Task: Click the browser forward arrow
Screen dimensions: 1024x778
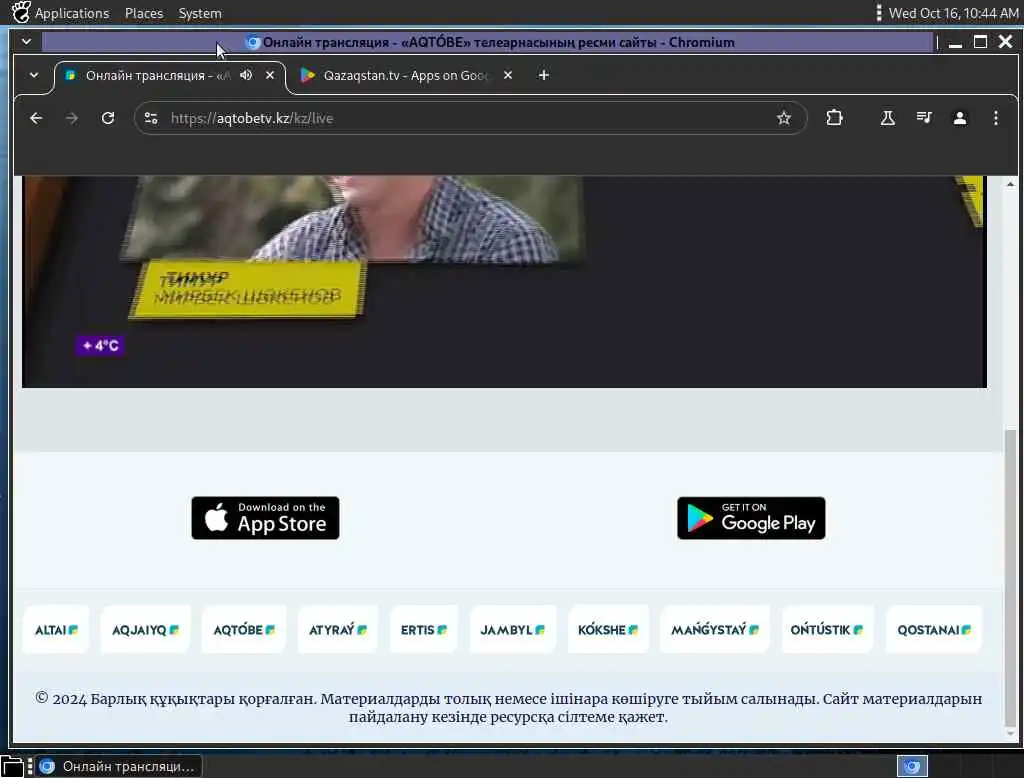Action: click(x=72, y=118)
